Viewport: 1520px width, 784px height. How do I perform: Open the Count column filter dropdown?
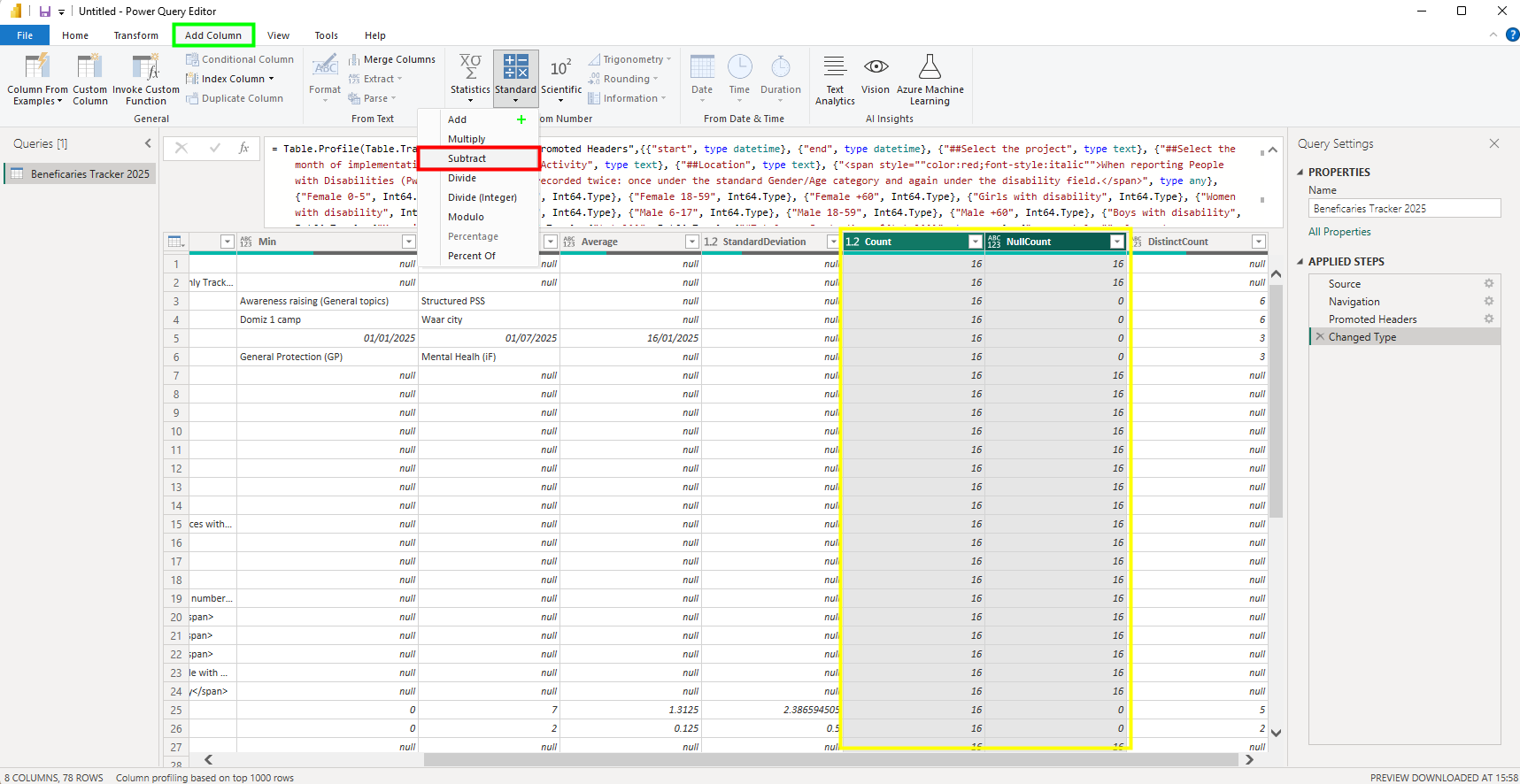[975, 242]
